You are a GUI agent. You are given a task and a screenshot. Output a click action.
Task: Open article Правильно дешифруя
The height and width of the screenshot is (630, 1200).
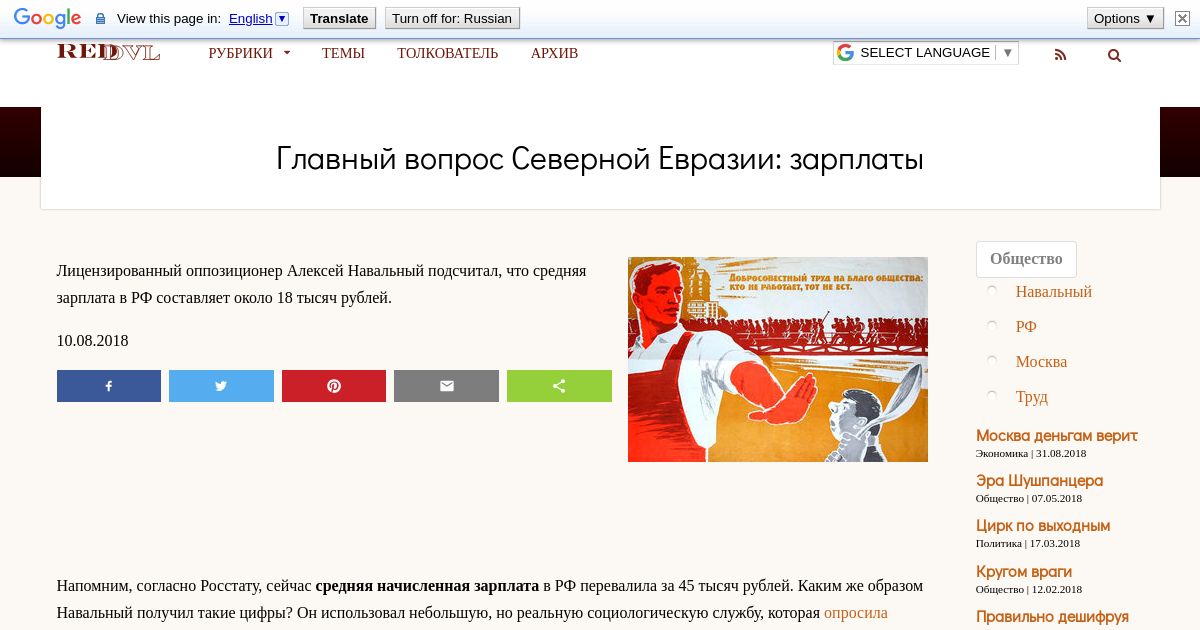tap(1052, 617)
